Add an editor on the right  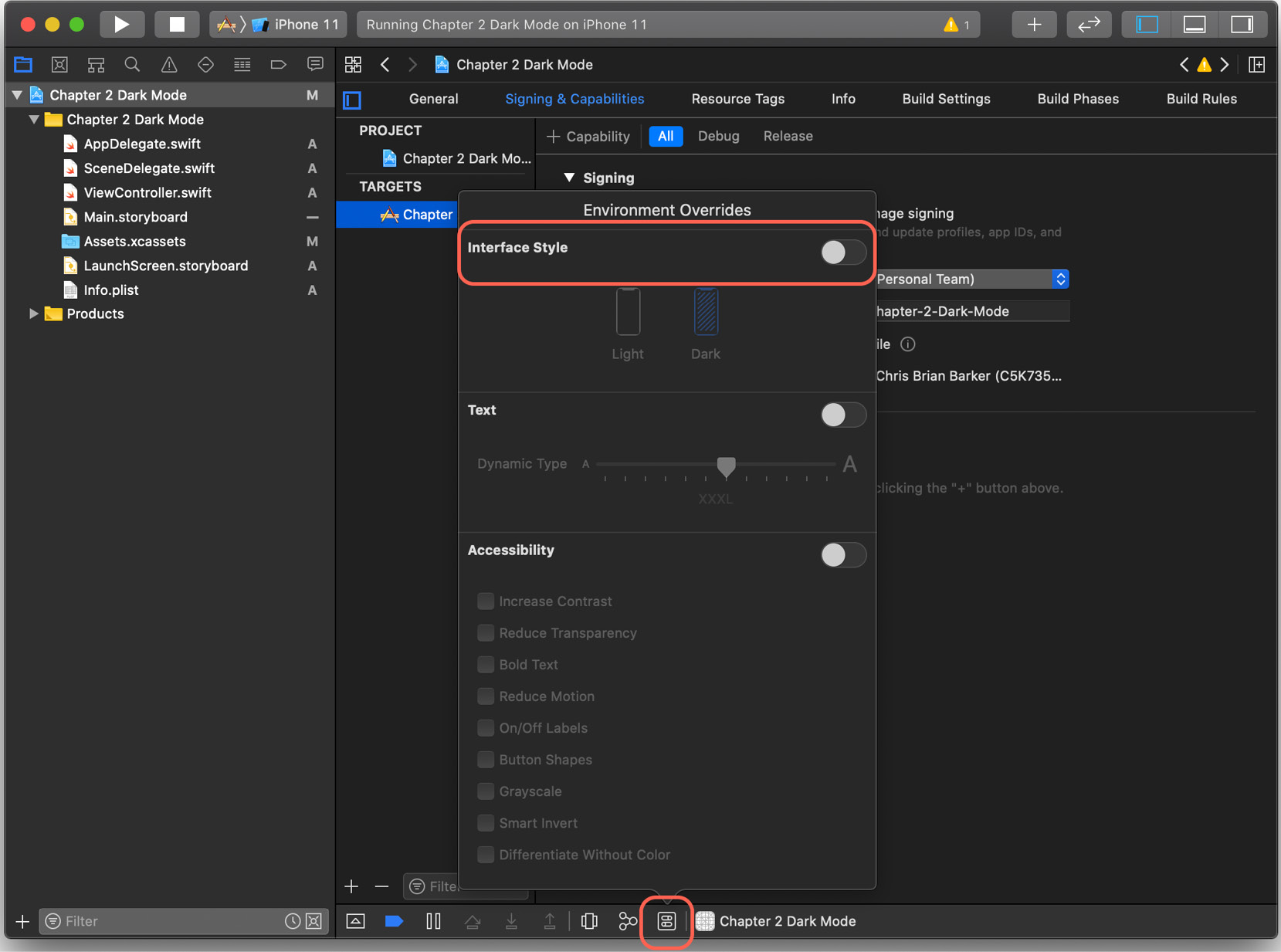tap(1257, 65)
